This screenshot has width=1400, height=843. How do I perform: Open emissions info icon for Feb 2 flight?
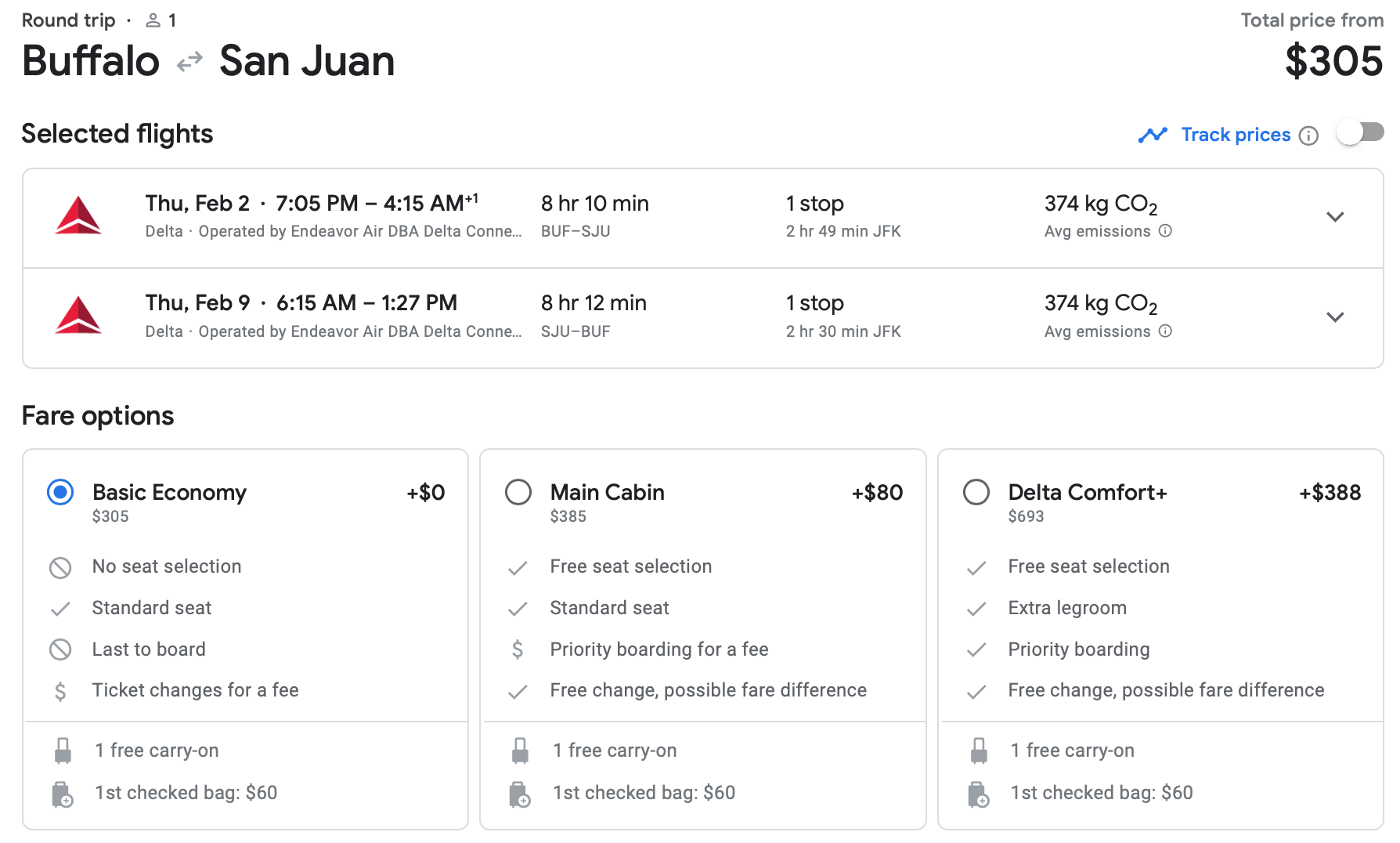click(x=1165, y=231)
